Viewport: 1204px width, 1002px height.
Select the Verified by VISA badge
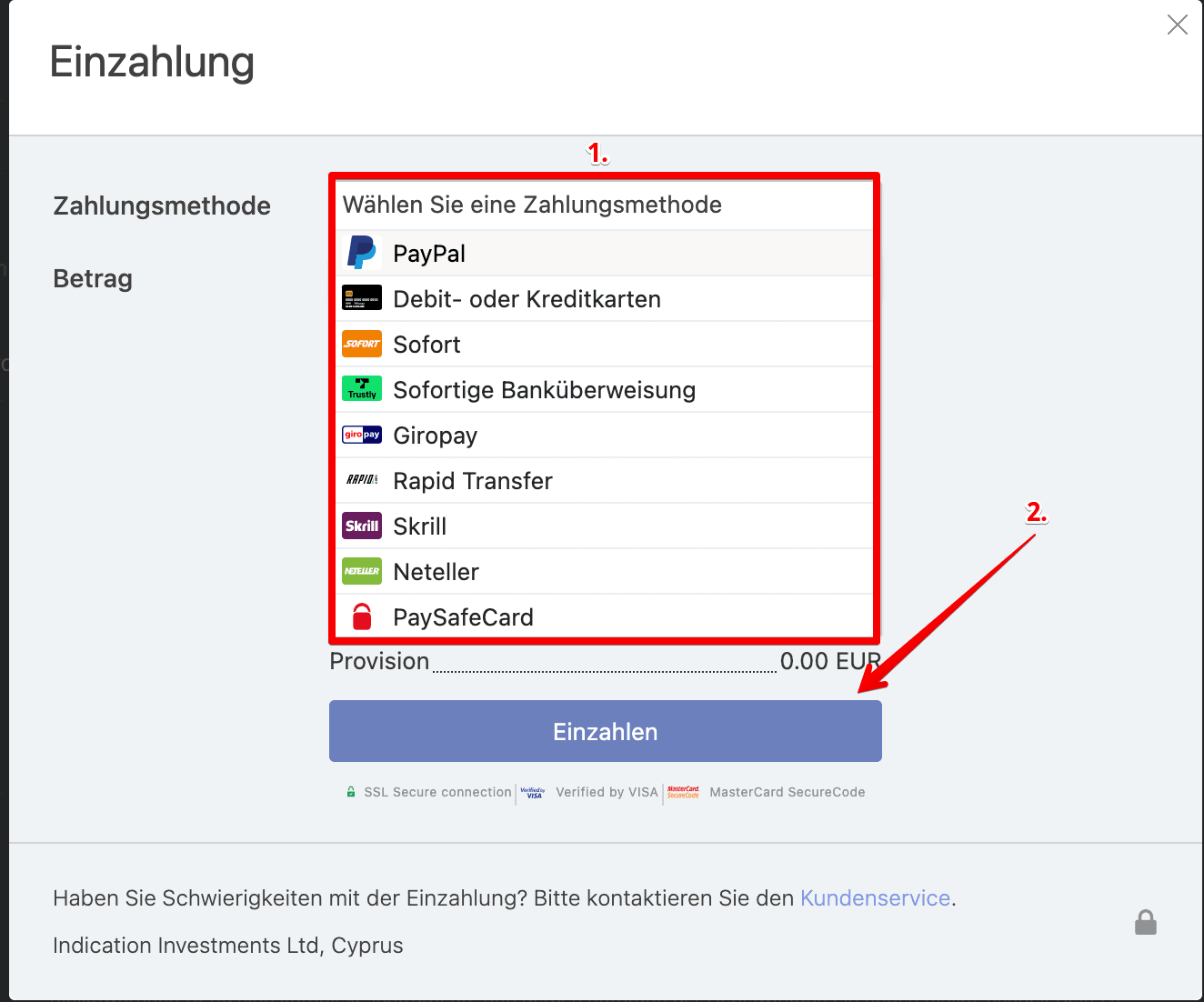(533, 792)
